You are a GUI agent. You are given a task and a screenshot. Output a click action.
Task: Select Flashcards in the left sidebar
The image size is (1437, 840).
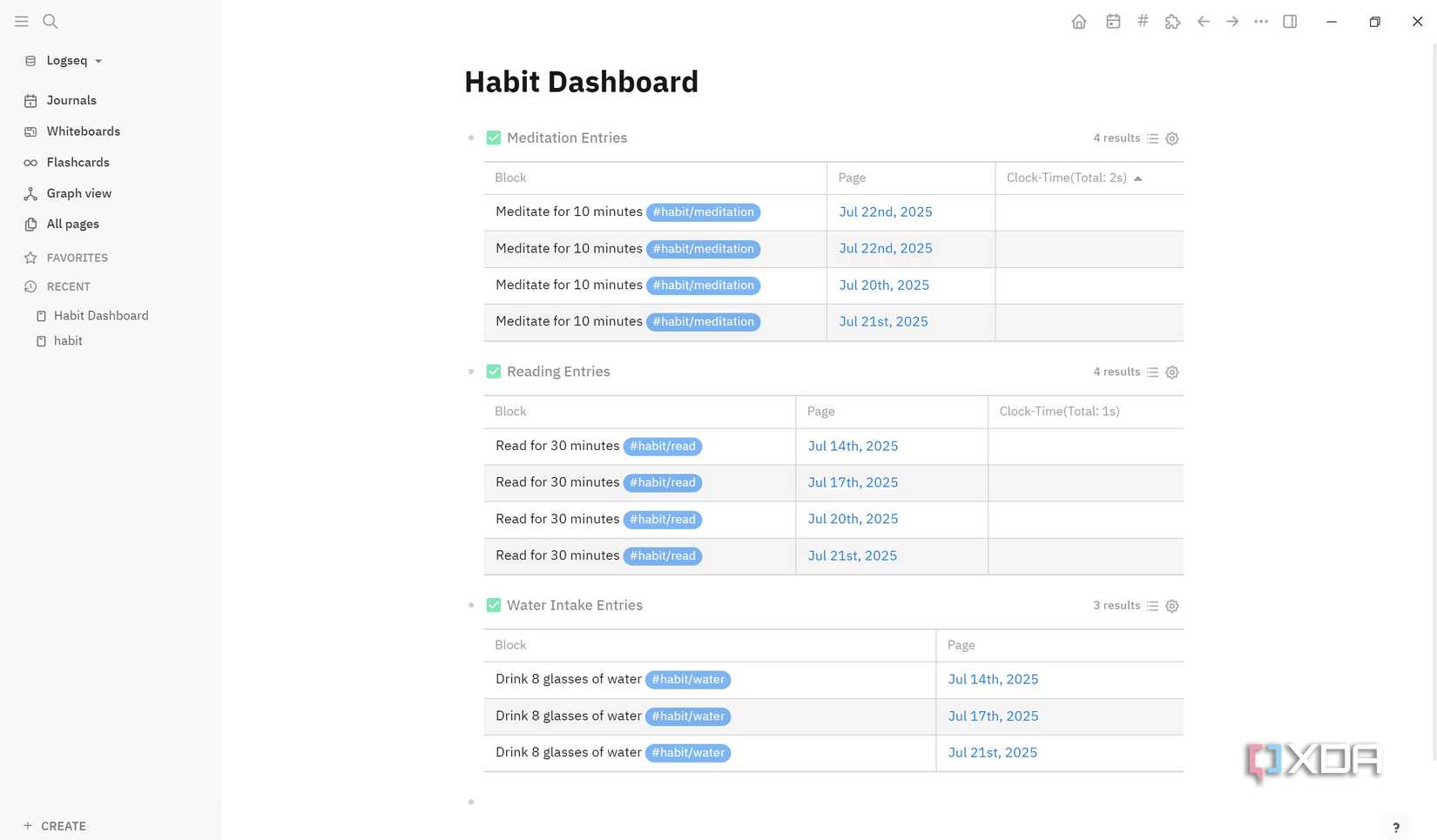pos(78,162)
